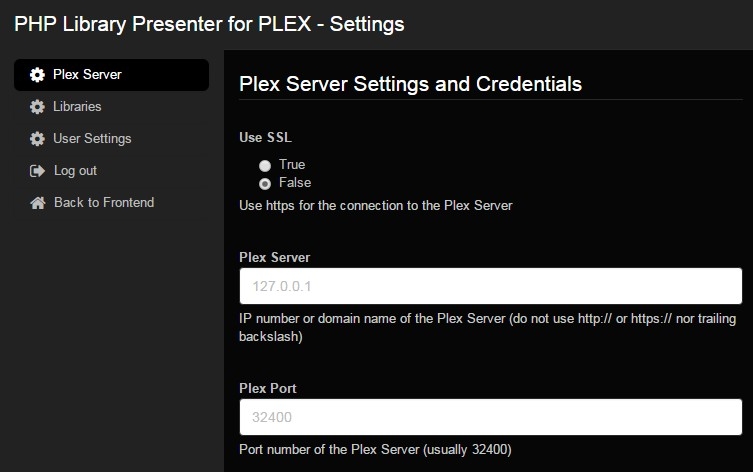Click the Plex Server Settings and Credentials heading
The width and height of the screenshot is (753, 472).
410,84
